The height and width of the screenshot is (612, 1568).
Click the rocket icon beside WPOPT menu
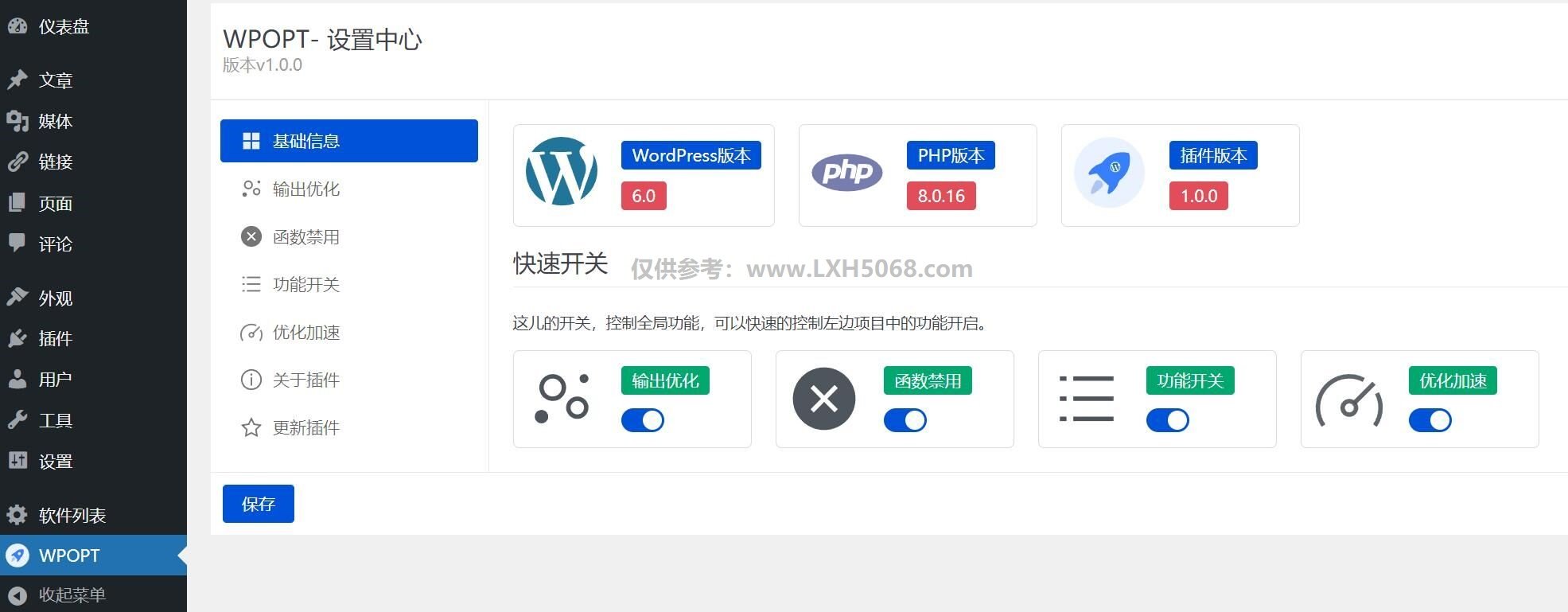pyautogui.click(x=18, y=555)
